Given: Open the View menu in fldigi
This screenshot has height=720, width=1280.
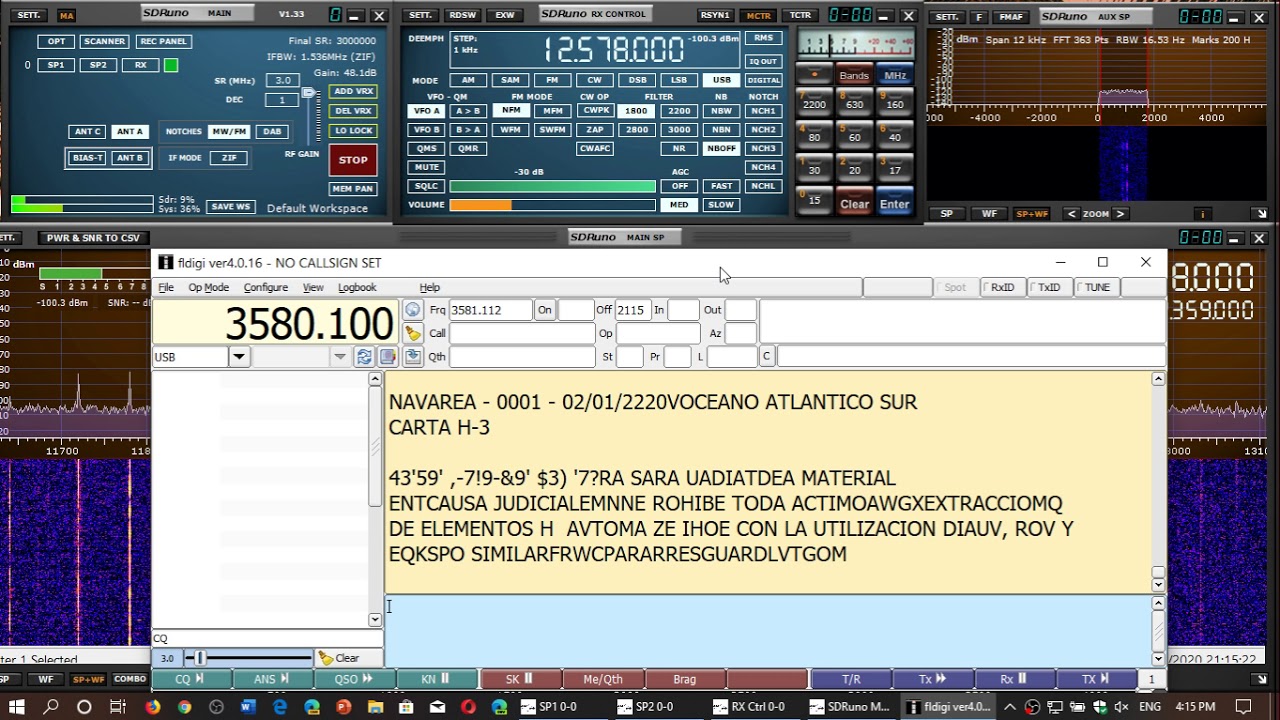Looking at the screenshot, I should [313, 287].
